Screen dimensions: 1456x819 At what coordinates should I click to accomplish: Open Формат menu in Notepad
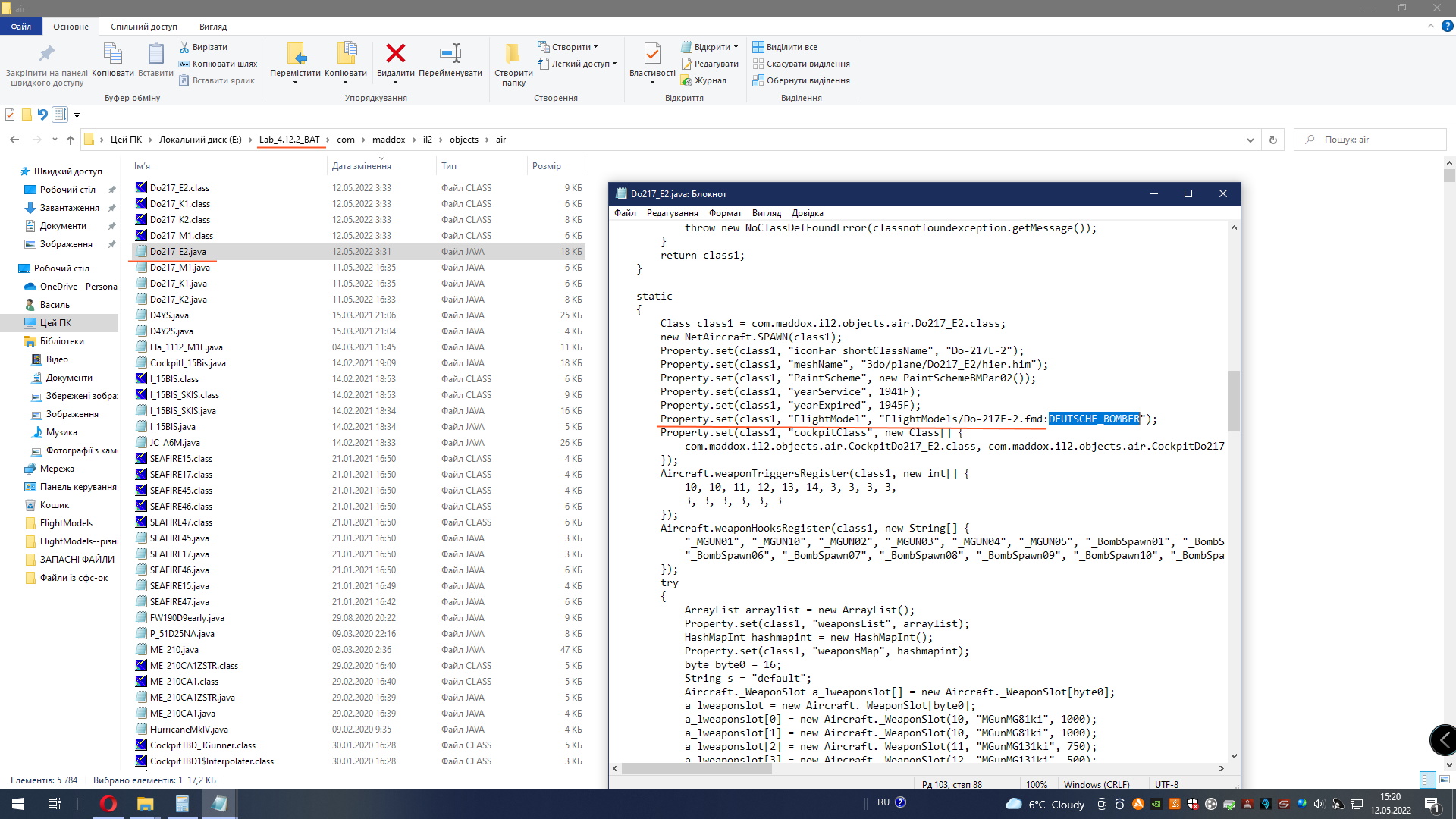click(x=724, y=213)
